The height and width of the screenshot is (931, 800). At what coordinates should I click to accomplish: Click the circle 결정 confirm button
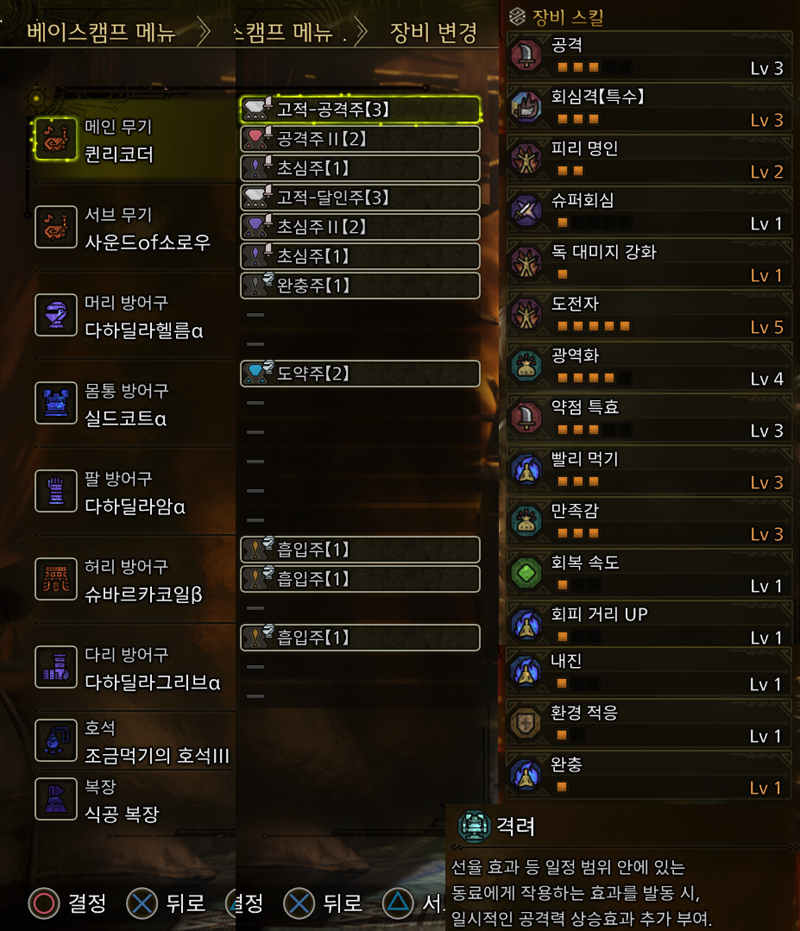click(68, 903)
